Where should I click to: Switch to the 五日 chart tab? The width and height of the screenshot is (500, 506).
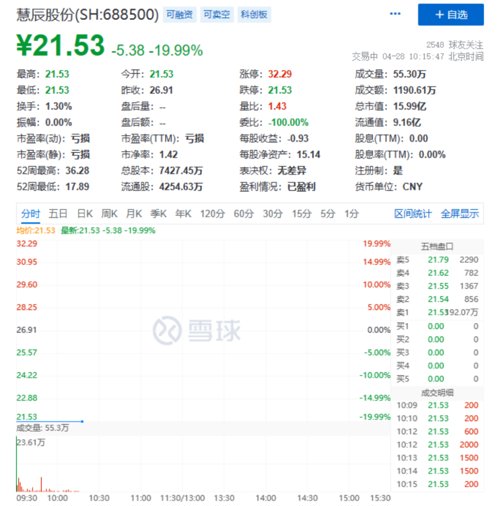point(58,214)
